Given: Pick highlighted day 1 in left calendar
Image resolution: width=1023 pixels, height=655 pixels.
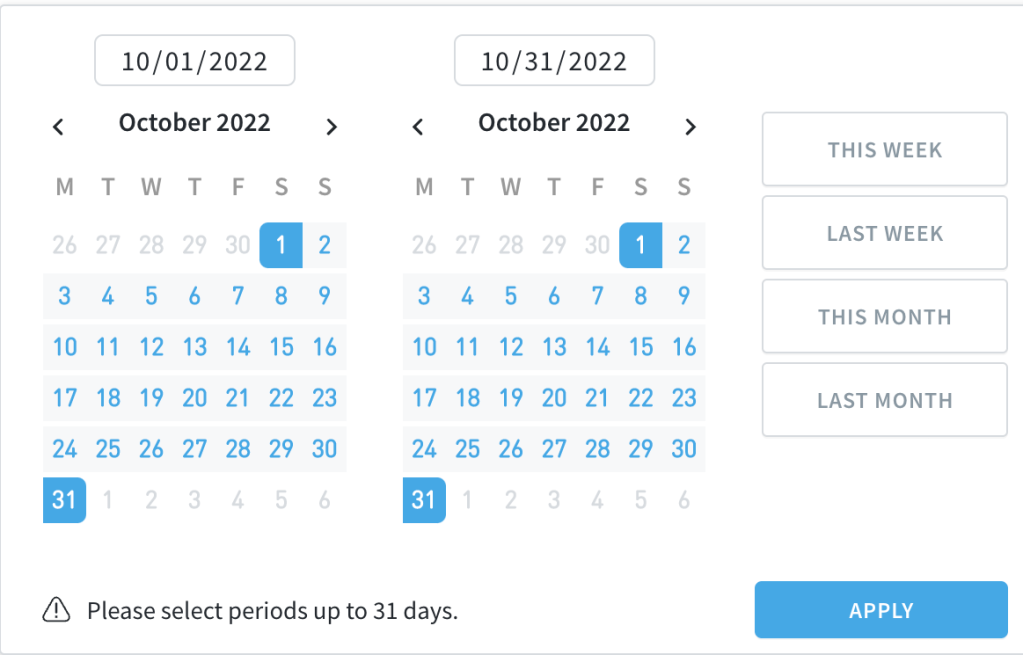Looking at the screenshot, I should (281, 245).
